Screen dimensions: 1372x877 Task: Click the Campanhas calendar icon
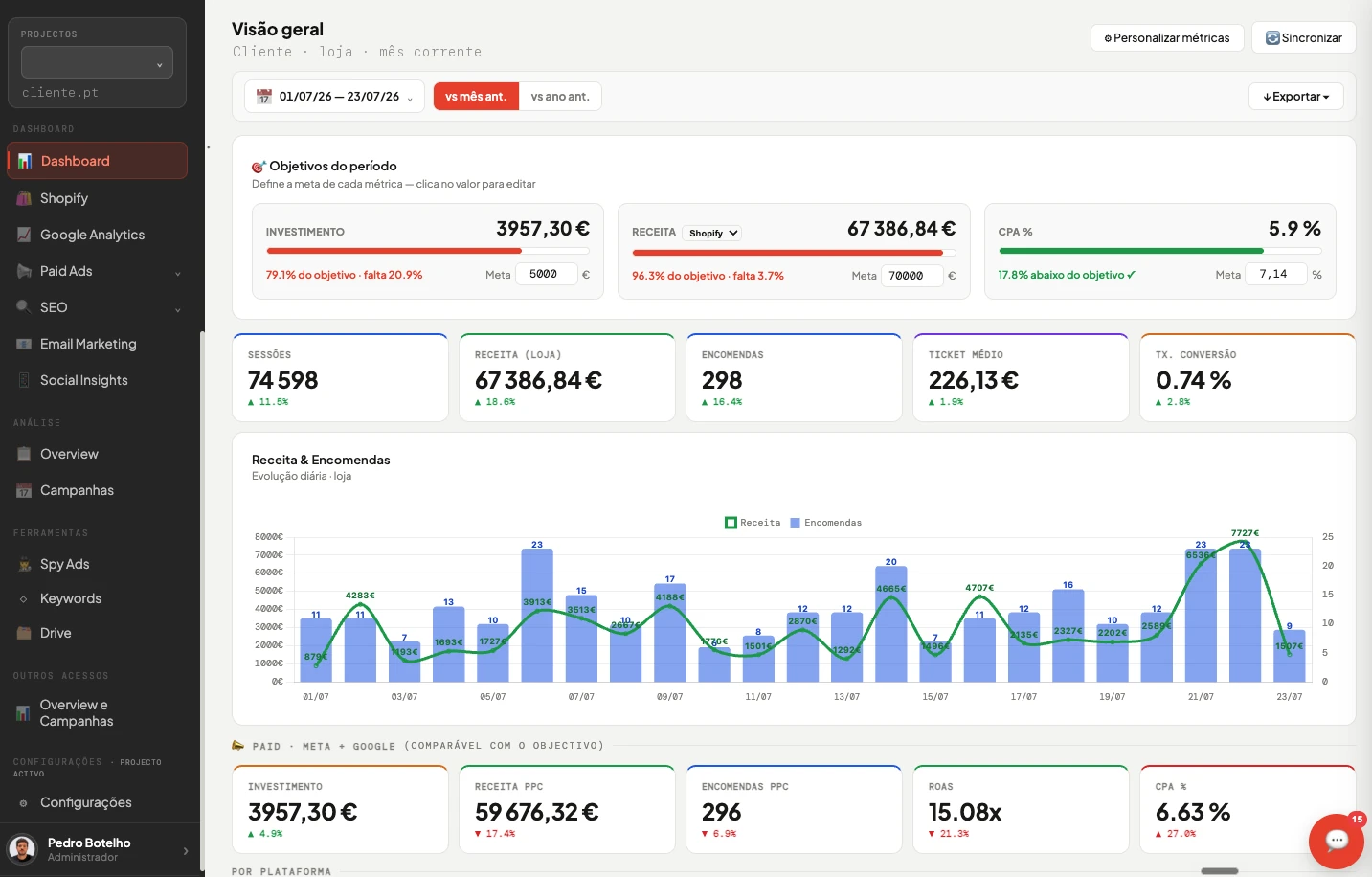pyautogui.click(x=24, y=490)
